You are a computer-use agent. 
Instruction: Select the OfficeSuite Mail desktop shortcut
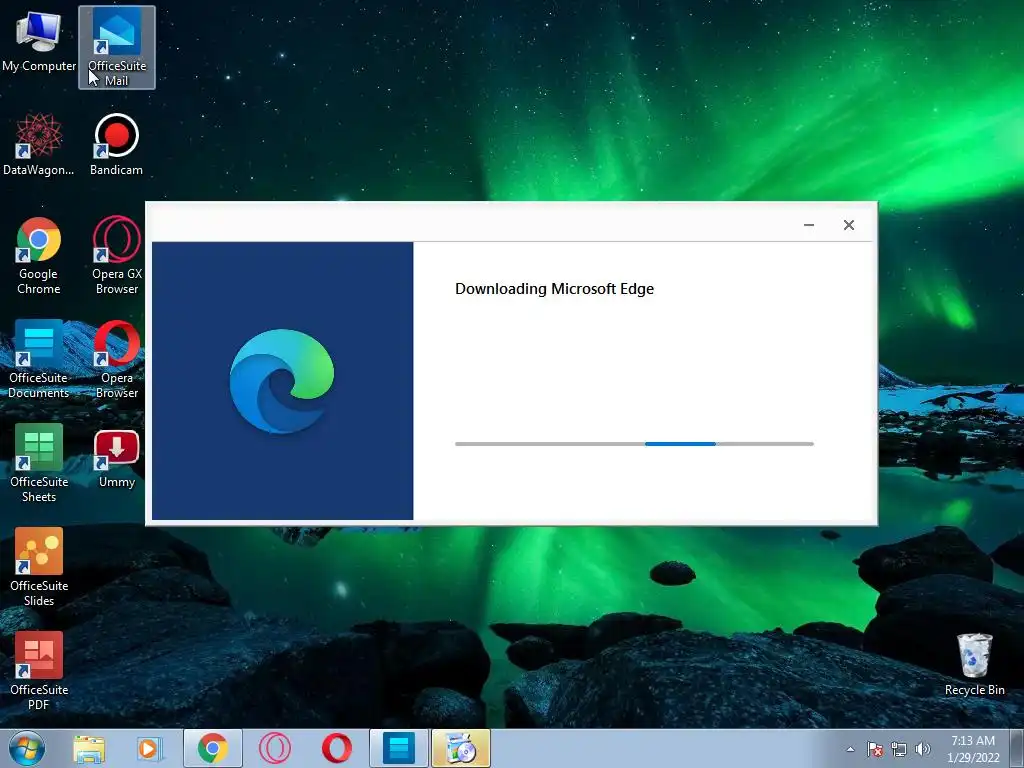click(117, 48)
